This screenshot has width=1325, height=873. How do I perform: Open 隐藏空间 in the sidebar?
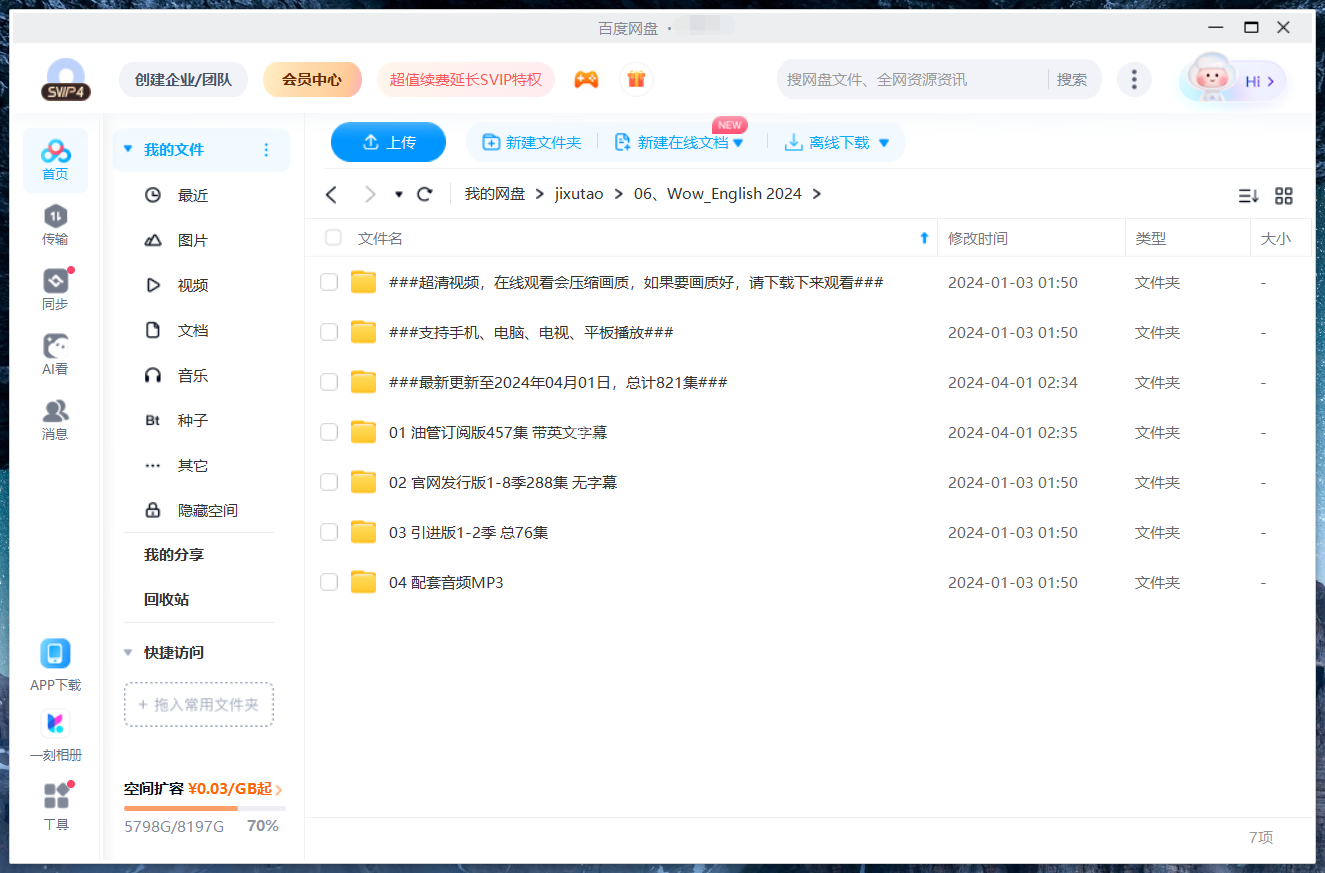point(207,510)
